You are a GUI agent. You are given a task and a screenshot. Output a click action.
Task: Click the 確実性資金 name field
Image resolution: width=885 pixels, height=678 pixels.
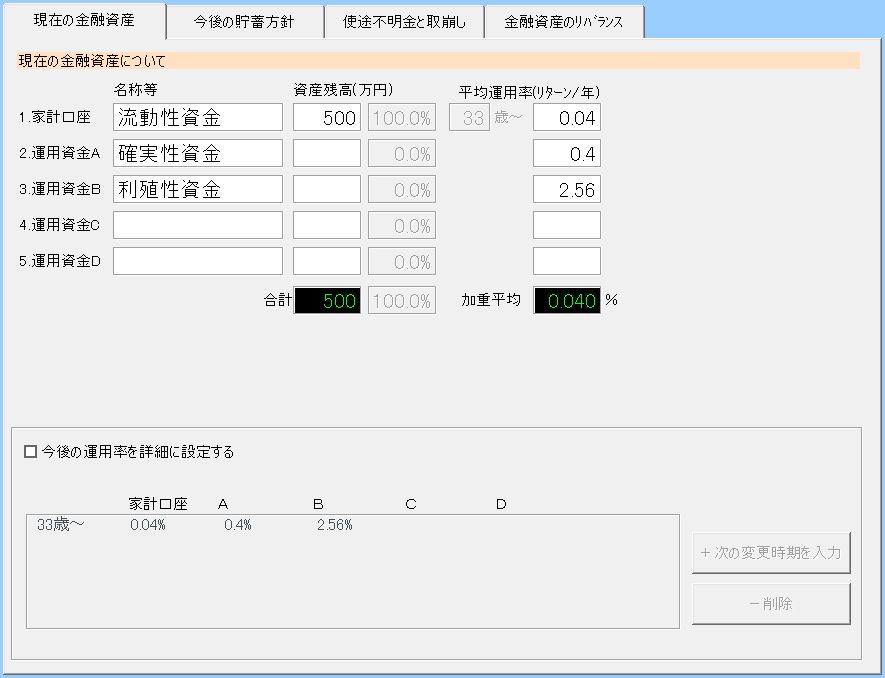(198, 154)
